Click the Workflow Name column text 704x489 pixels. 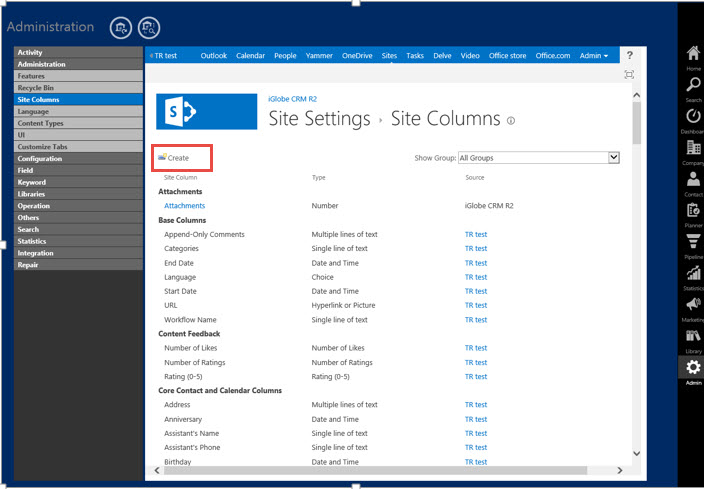(190, 320)
